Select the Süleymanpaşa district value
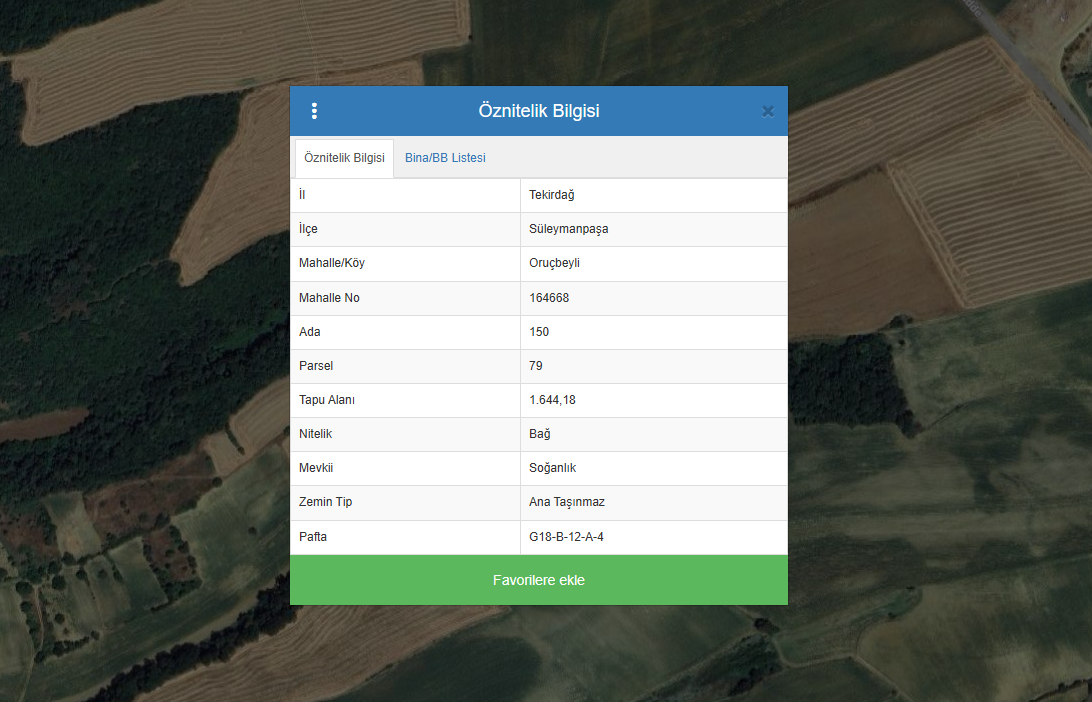Viewport: 1092px width, 702px height. (568, 229)
